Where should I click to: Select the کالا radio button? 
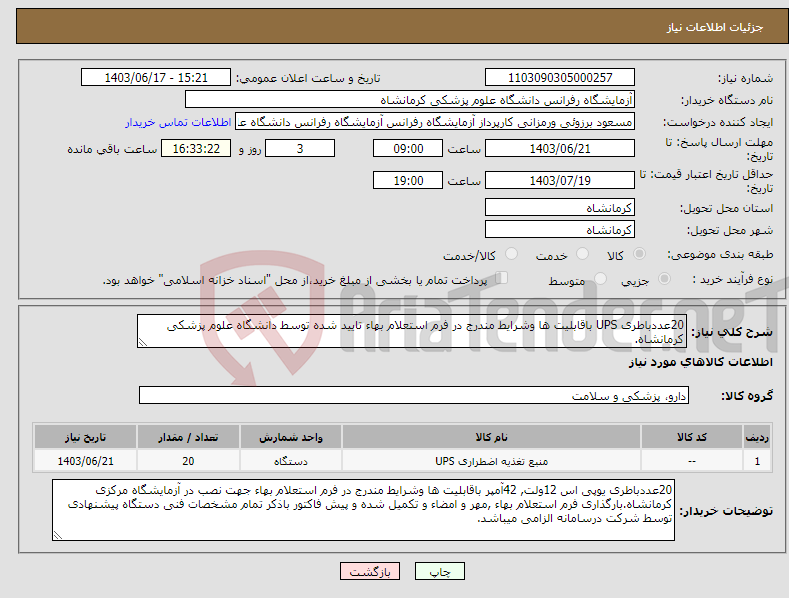pos(640,254)
